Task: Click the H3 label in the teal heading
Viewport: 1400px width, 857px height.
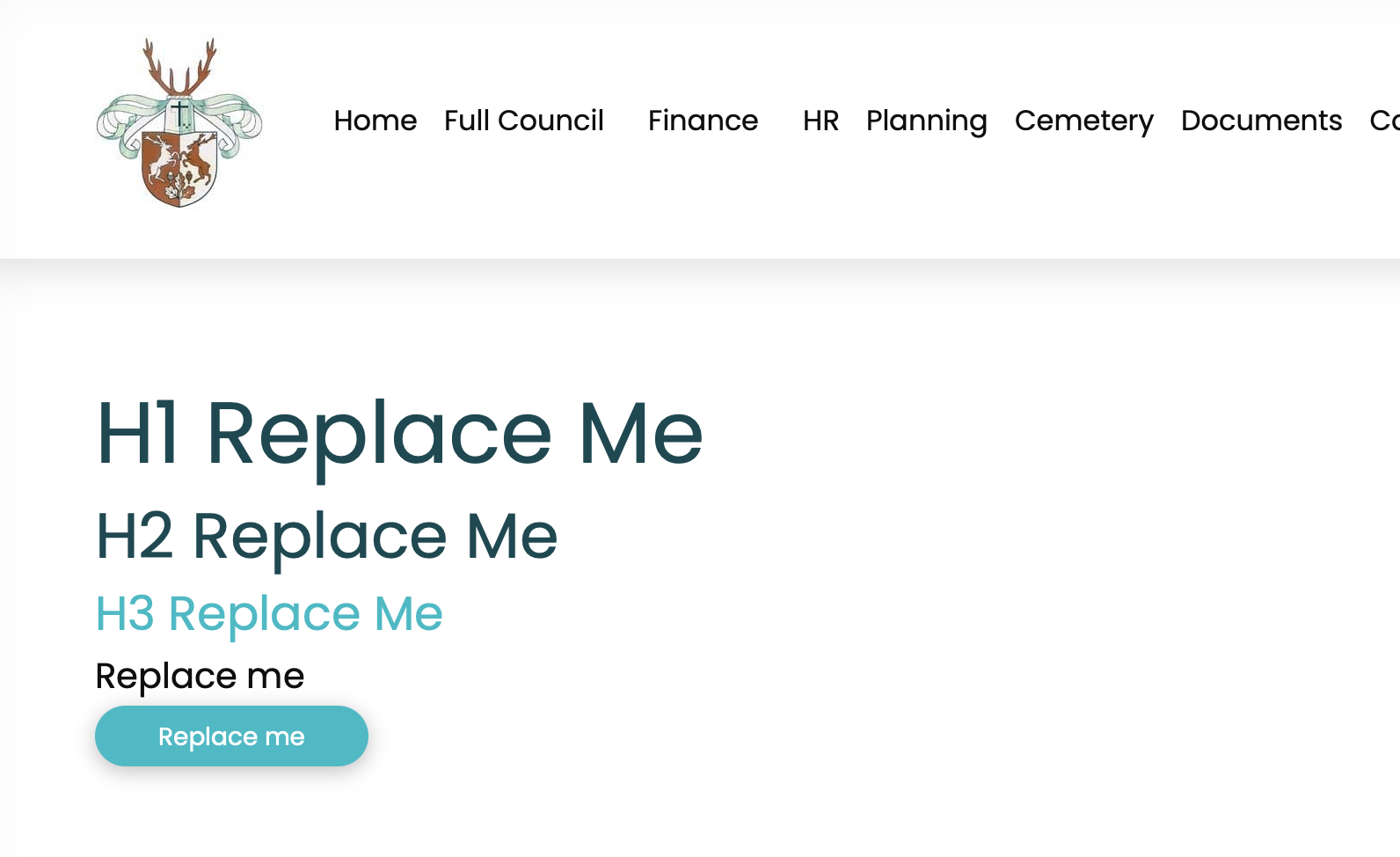Action: click(x=125, y=613)
